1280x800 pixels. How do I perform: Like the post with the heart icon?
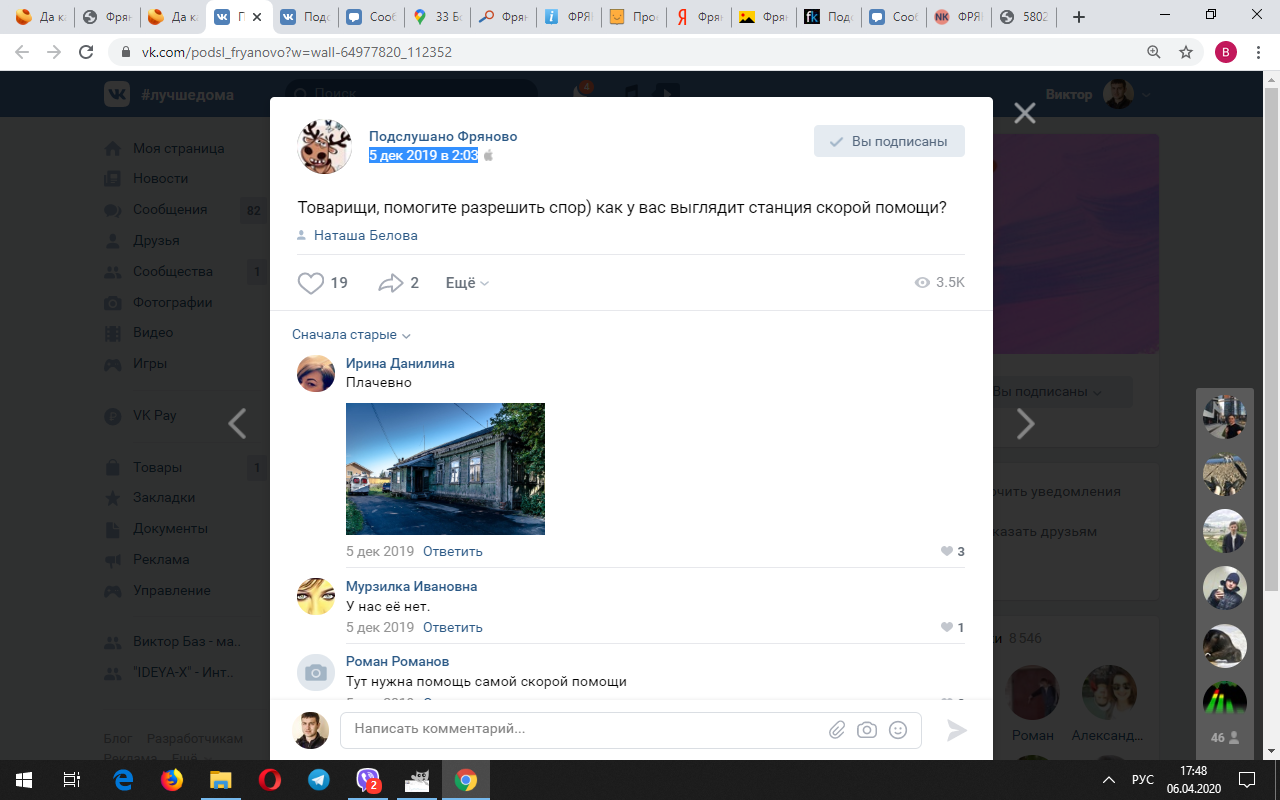311,283
